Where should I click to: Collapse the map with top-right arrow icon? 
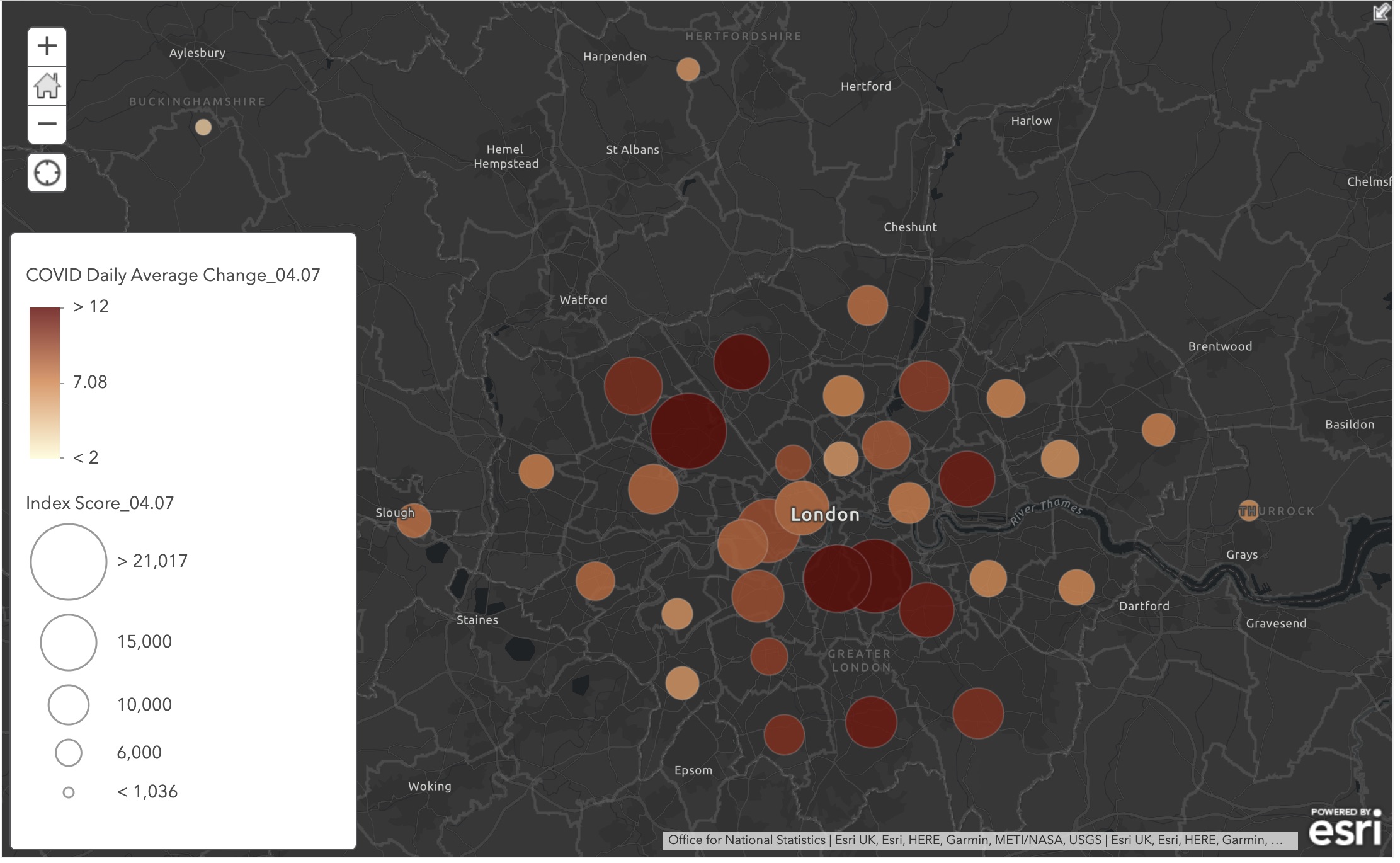click(1382, 12)
